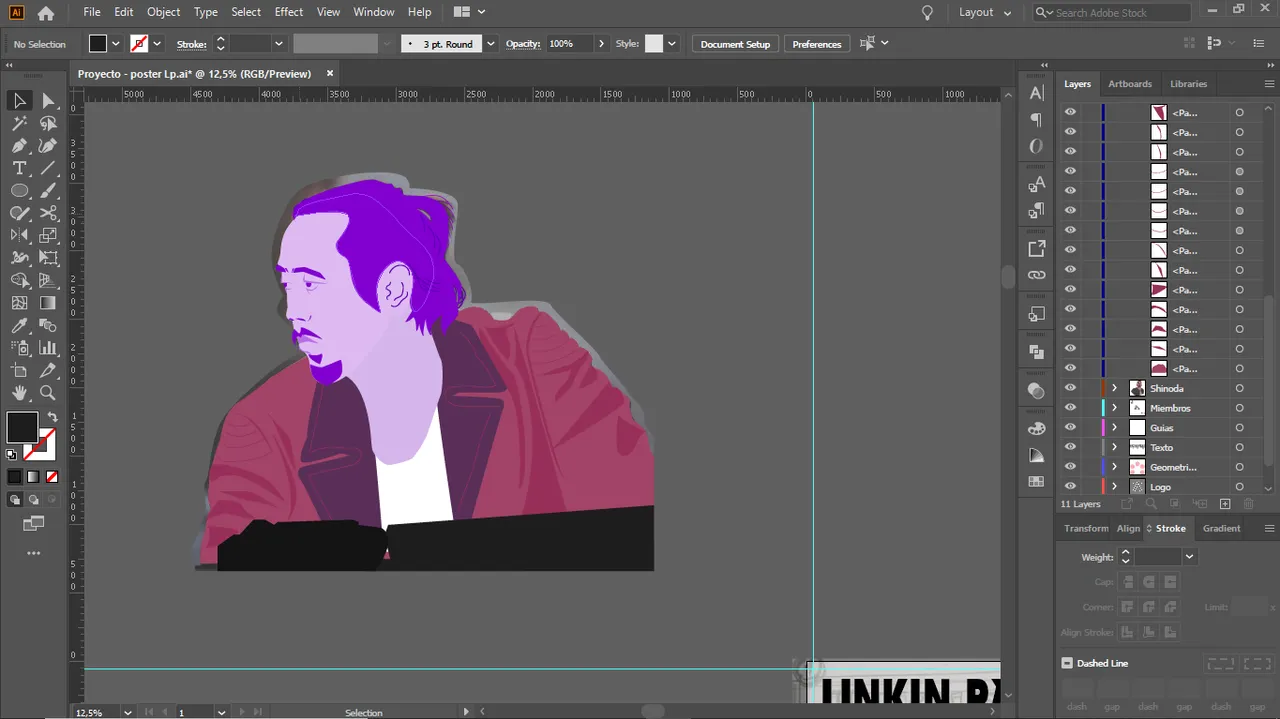
Task: Choose the Column Graph tool
Action: (x=48, y=348)
